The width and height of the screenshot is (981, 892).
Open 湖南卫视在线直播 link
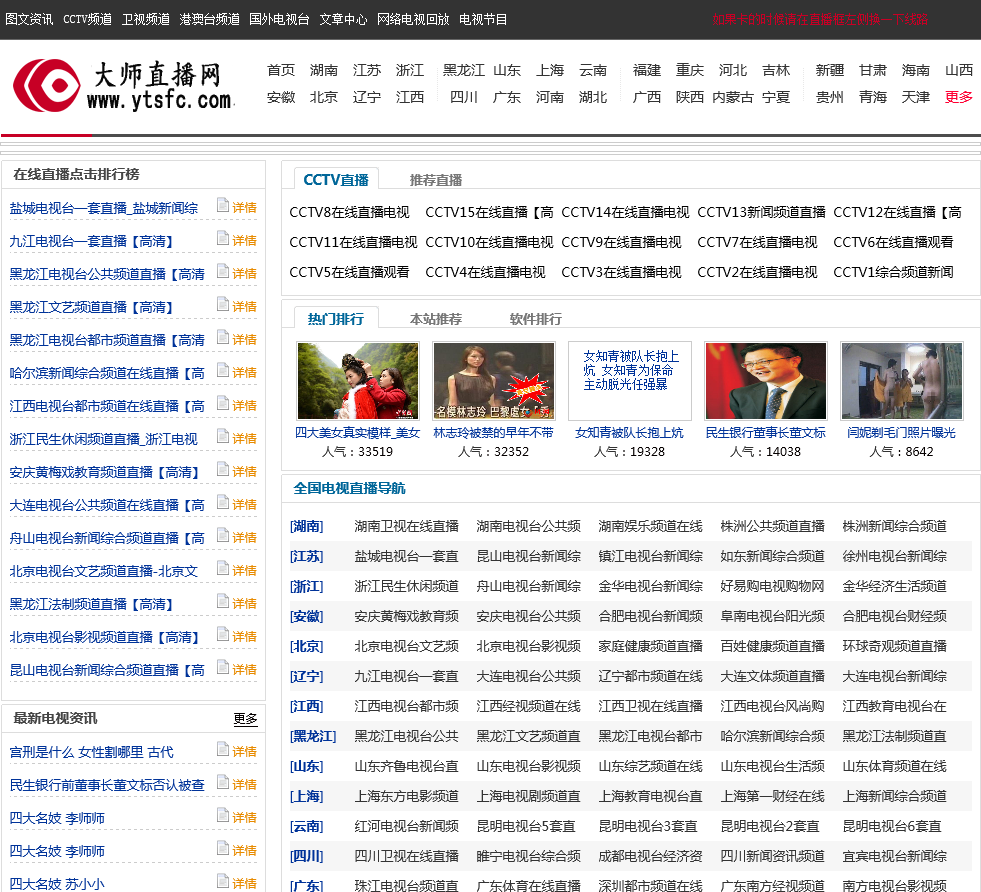point(407,527)
